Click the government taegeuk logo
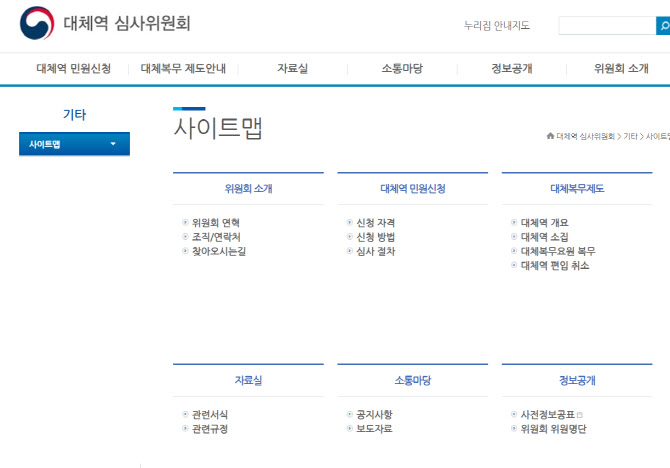 coord(37,23)
